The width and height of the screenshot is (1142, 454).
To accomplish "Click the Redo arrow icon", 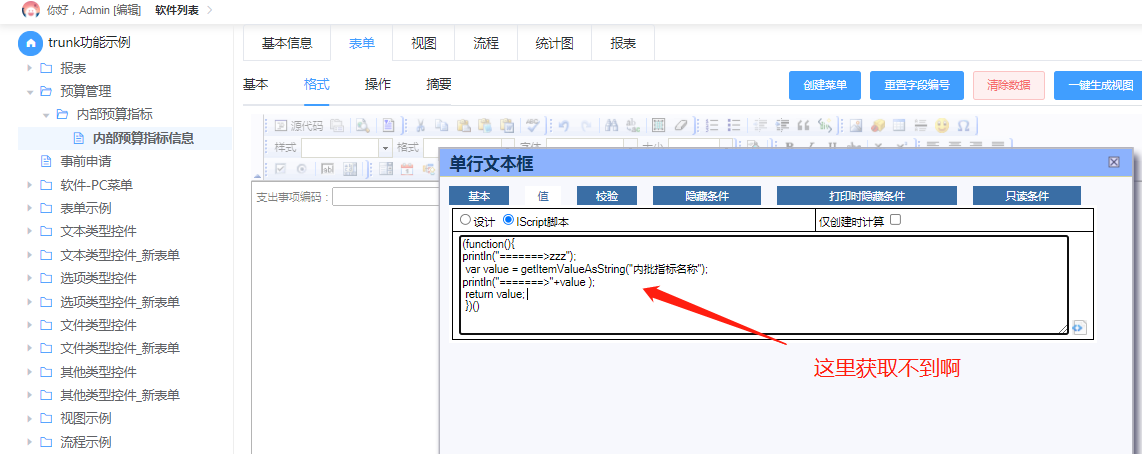I will click(586, 125).
